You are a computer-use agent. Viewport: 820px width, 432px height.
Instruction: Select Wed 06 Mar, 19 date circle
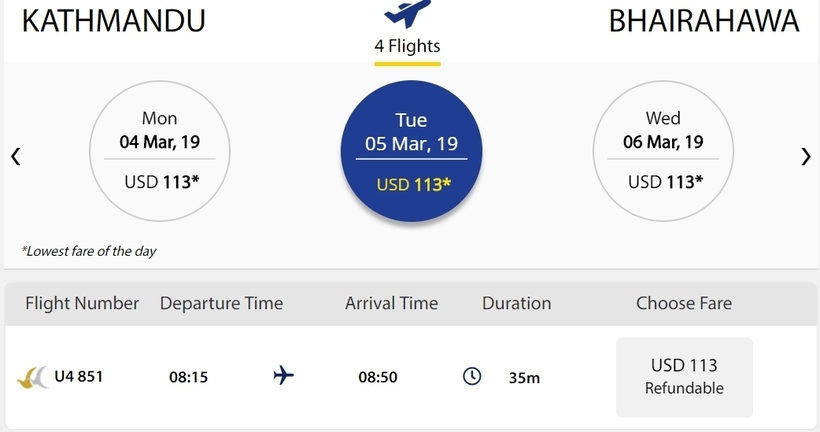(x=663, y=151)
